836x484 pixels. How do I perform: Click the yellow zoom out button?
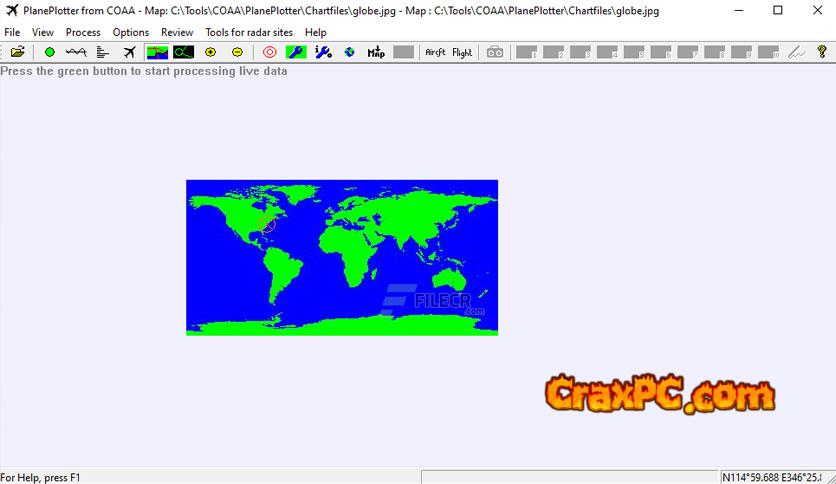(237, 52)
